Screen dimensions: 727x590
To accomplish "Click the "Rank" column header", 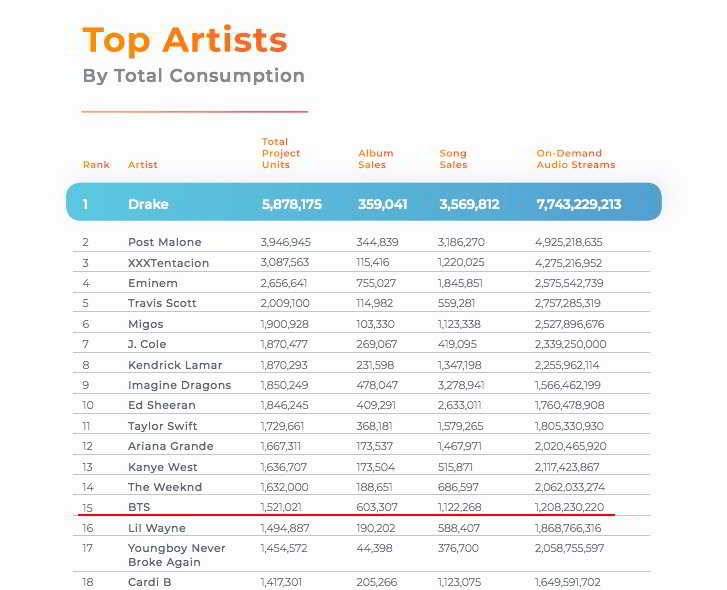I will pos(96,165).
